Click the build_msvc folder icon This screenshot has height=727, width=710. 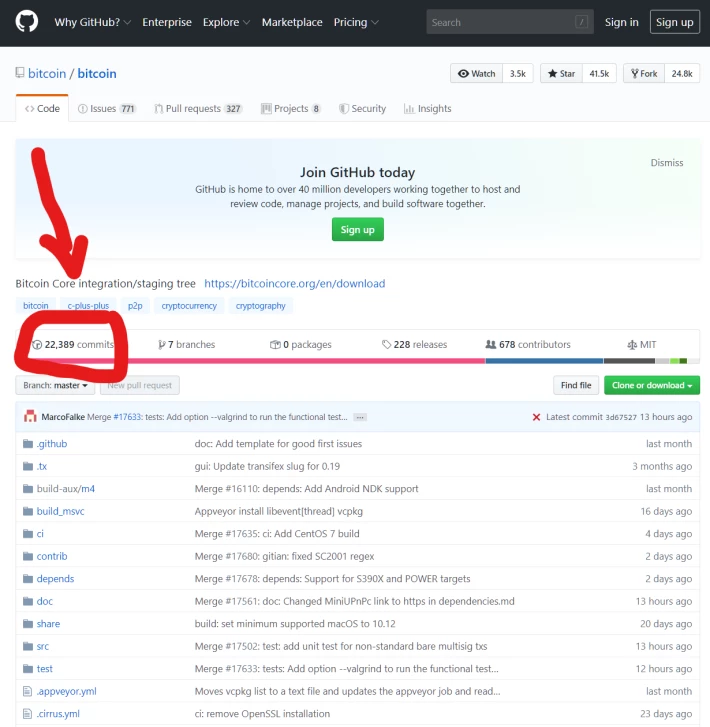coord(28,511)
